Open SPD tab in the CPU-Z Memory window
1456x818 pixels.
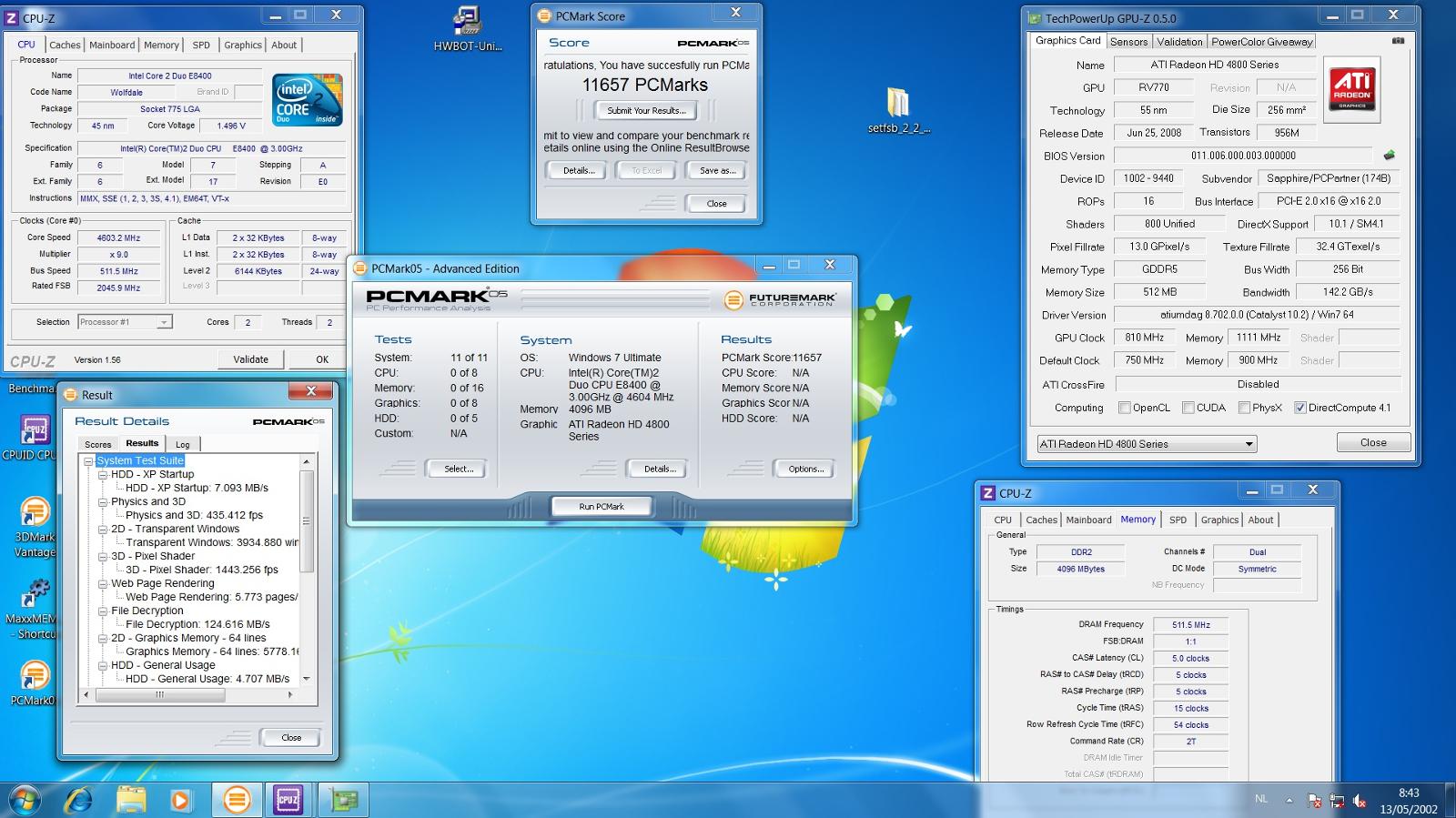click(x=1178, y=520)
